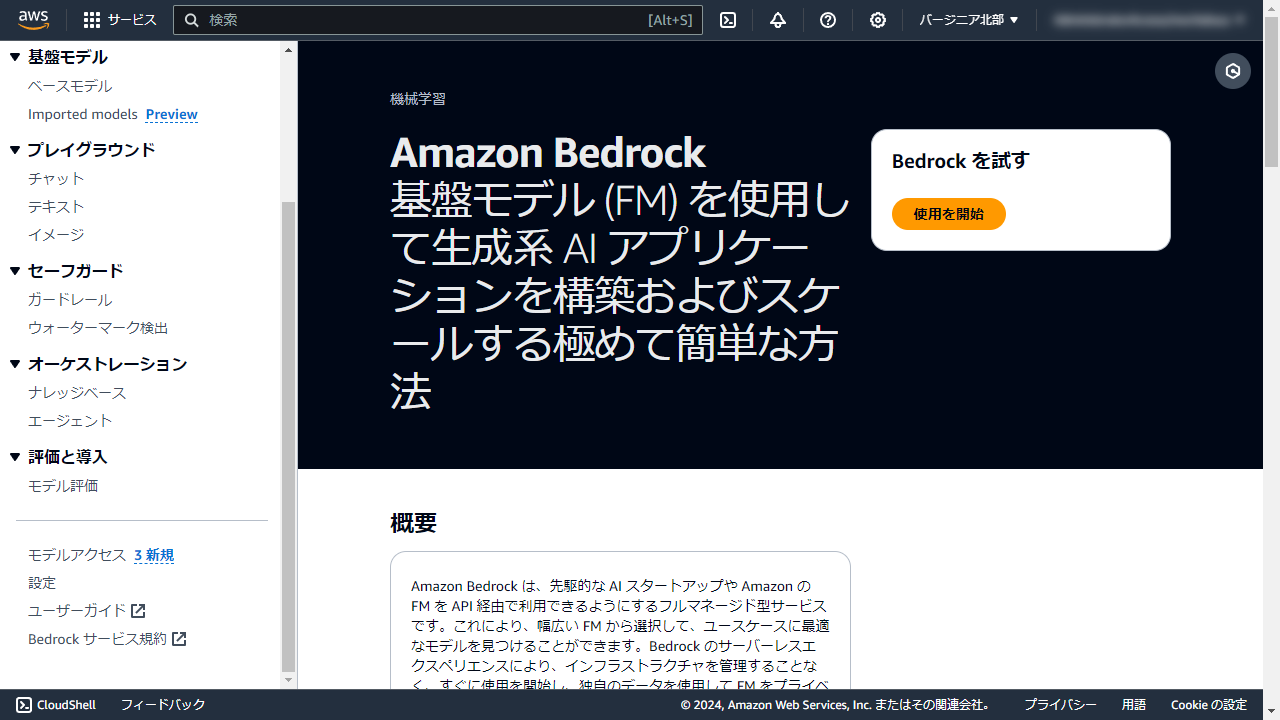Open the notifications bell icon

tap(778, 20)
